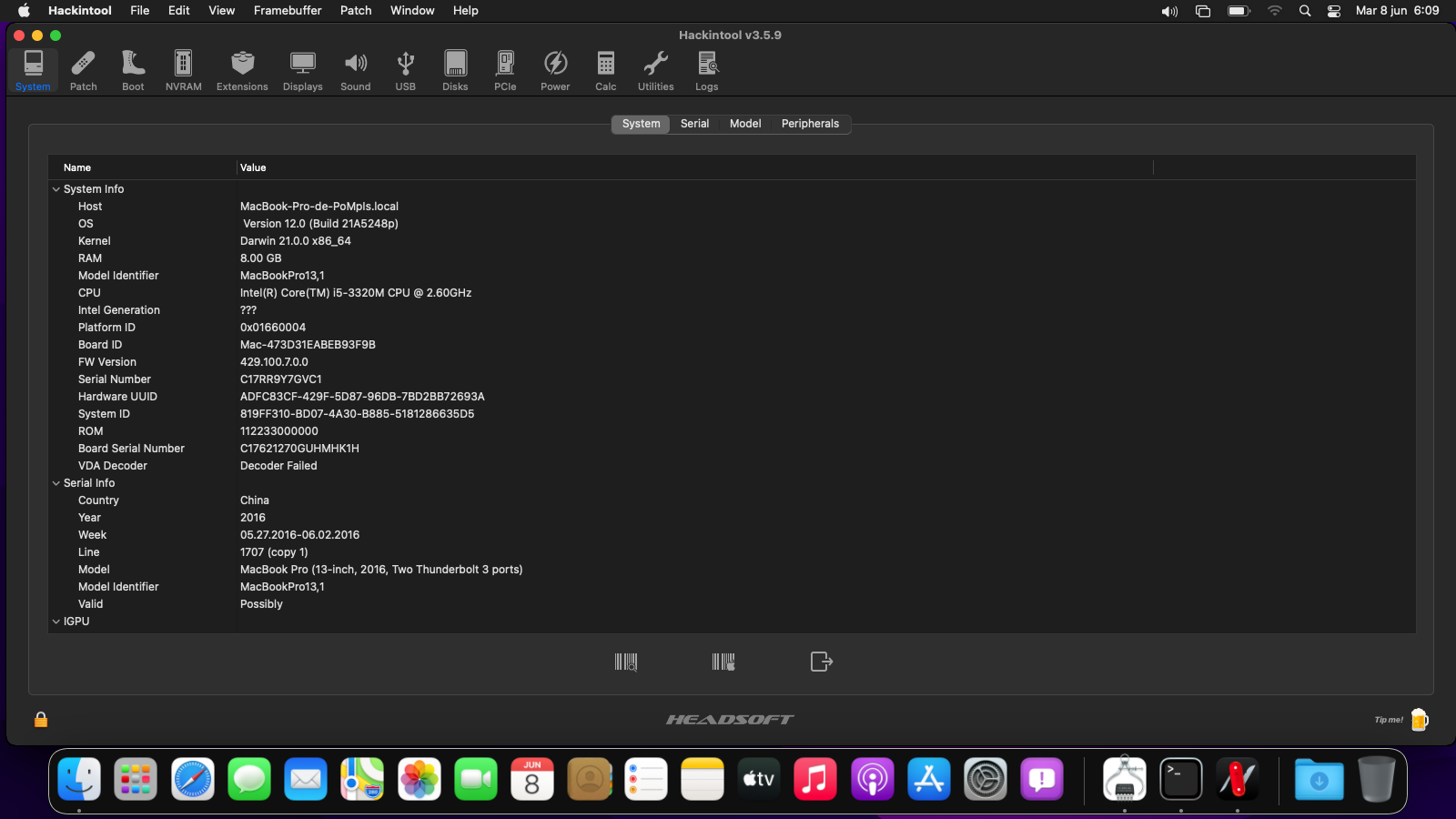Collapse the Serial Info group
The height and width of the screenshot is (819, 1456).
pyautogui.click(x=56, y=483)
